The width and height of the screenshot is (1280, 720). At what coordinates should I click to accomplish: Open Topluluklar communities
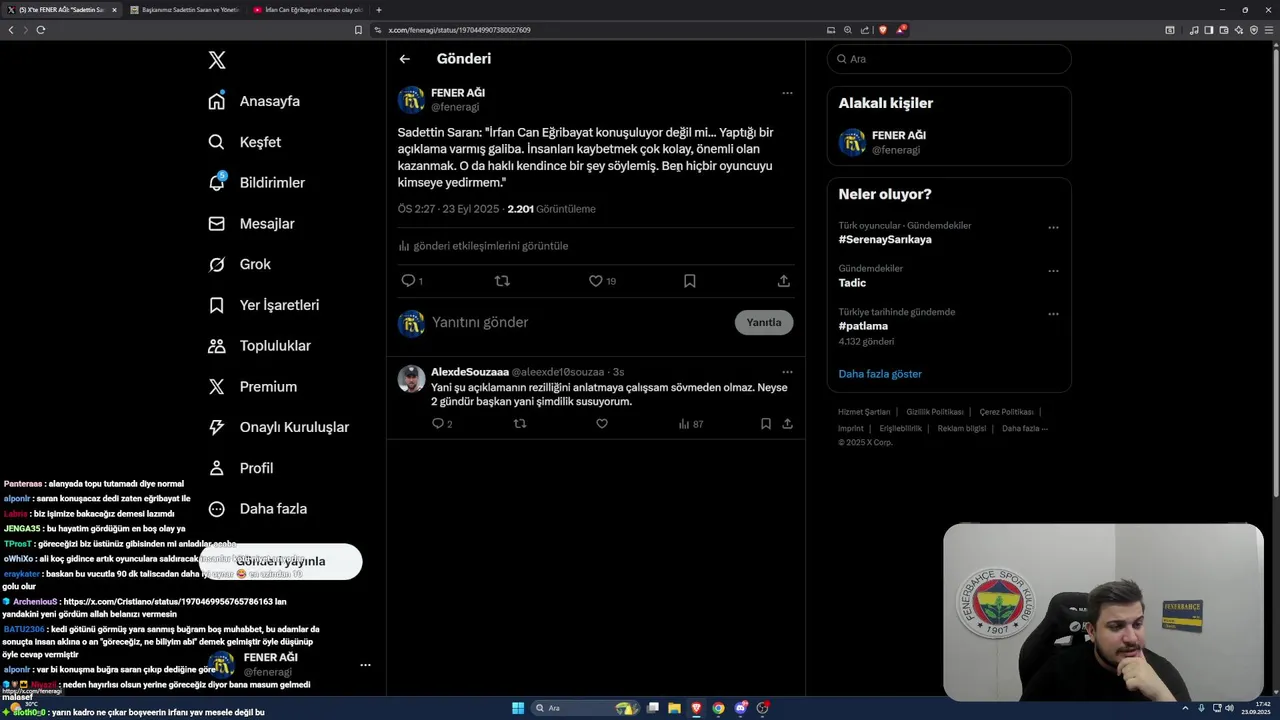pyautogui.click(x=259, y=346)
